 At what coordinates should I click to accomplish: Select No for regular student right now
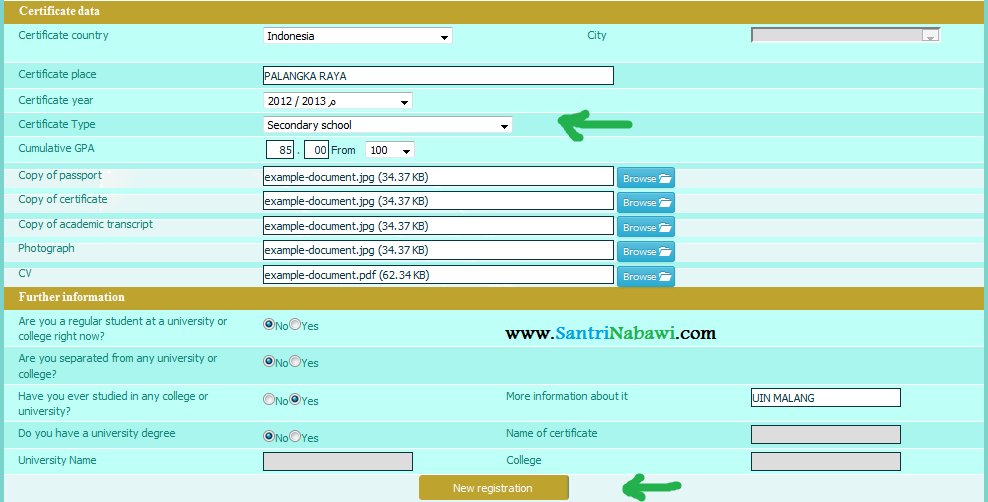pyautogui.click(x=269, y=325)
